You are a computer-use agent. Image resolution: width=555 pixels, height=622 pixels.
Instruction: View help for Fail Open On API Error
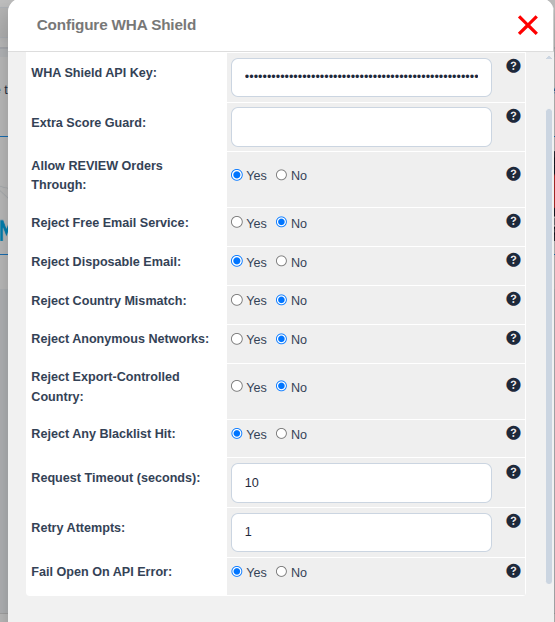(513, 571)
